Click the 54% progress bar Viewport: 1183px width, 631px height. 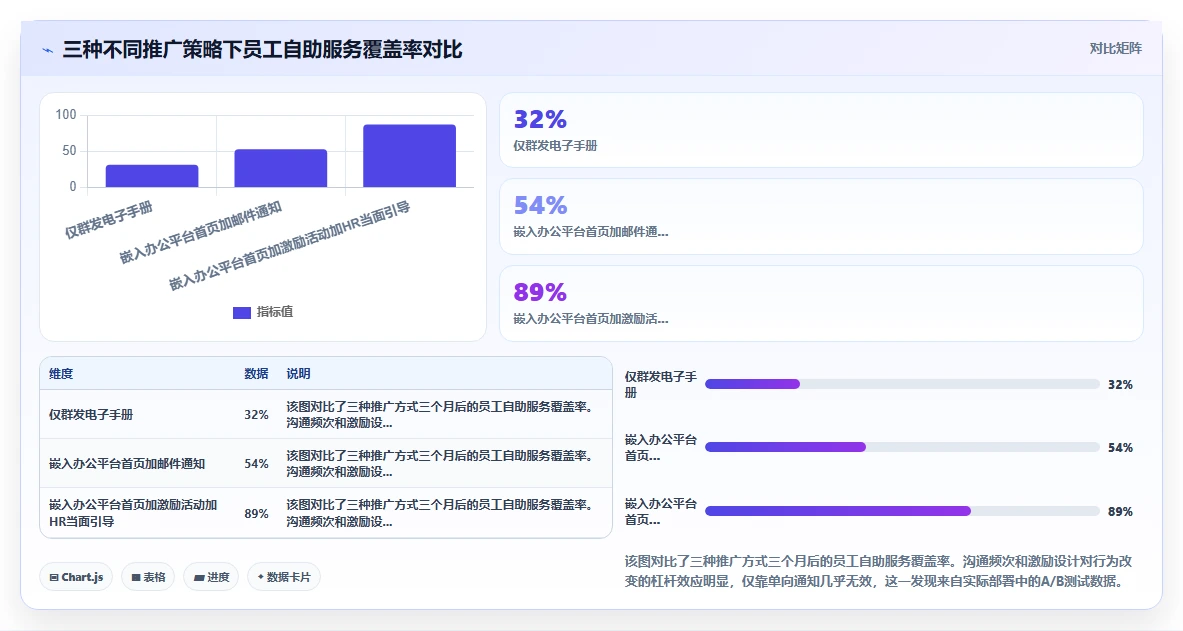pos(902,448)
